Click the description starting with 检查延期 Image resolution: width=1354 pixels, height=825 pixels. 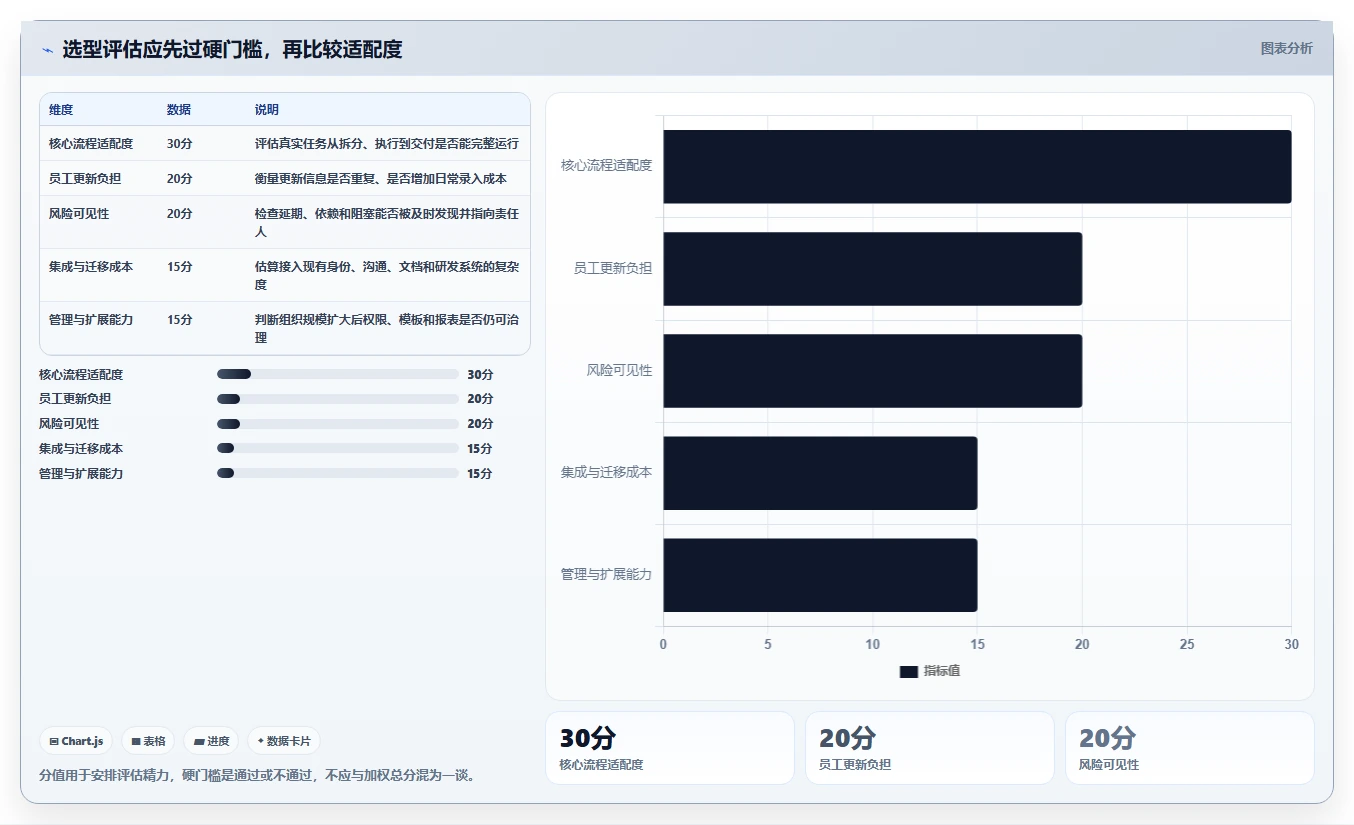[x=387, y=223]
